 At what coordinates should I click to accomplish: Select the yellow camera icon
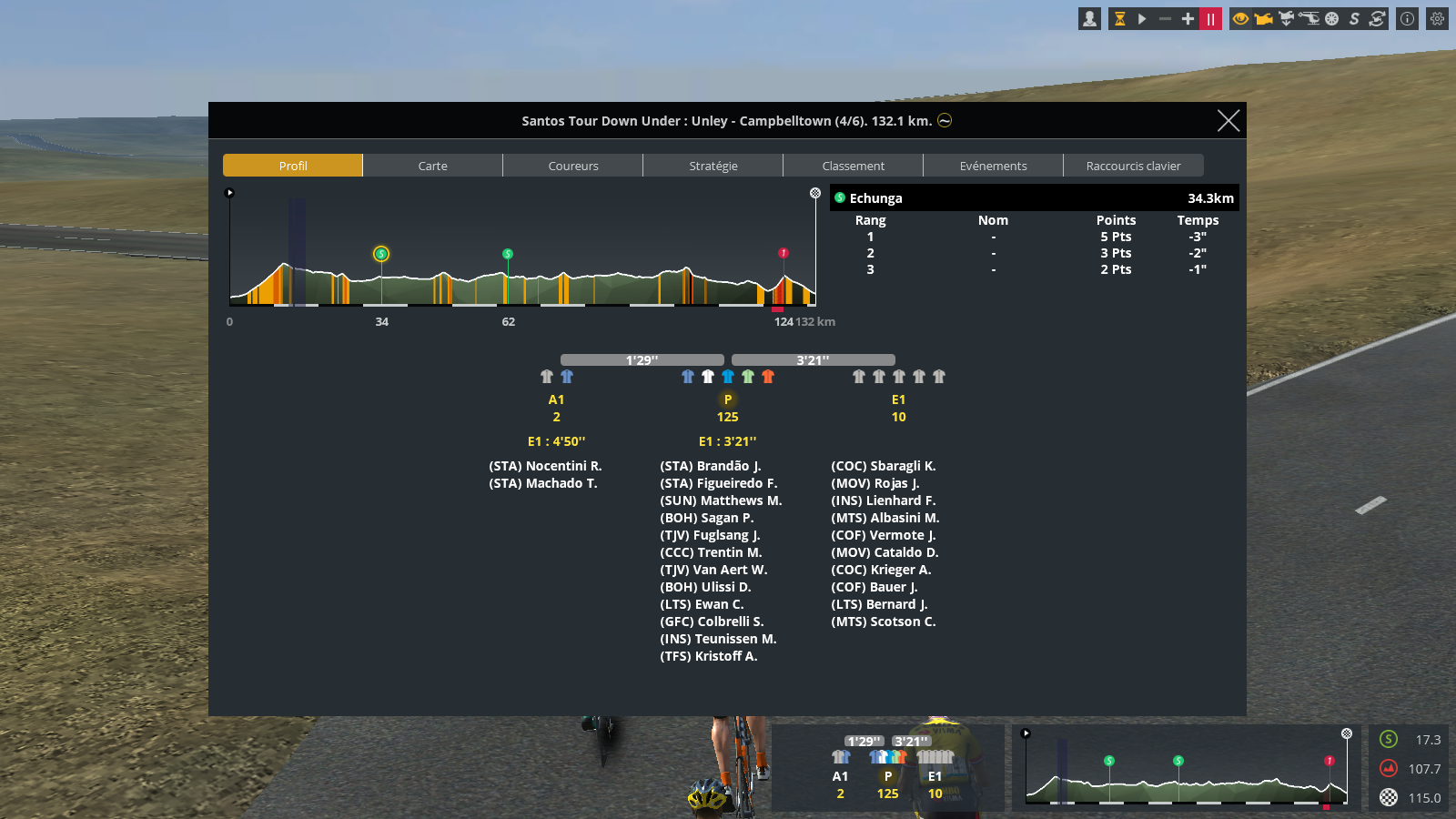point(1263,18)
